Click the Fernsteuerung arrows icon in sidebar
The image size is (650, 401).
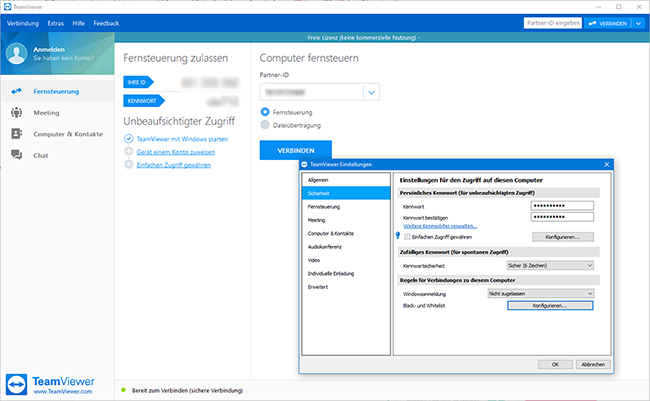click(x=16, y=92)
